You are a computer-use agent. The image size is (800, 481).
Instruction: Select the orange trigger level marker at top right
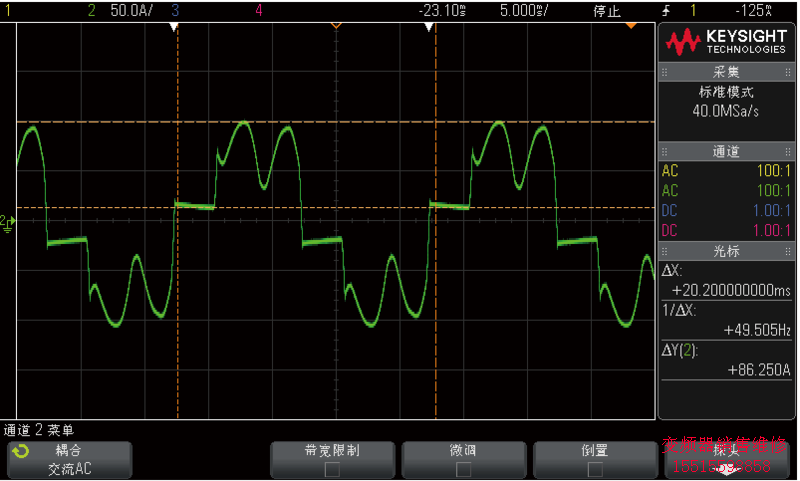631,26
